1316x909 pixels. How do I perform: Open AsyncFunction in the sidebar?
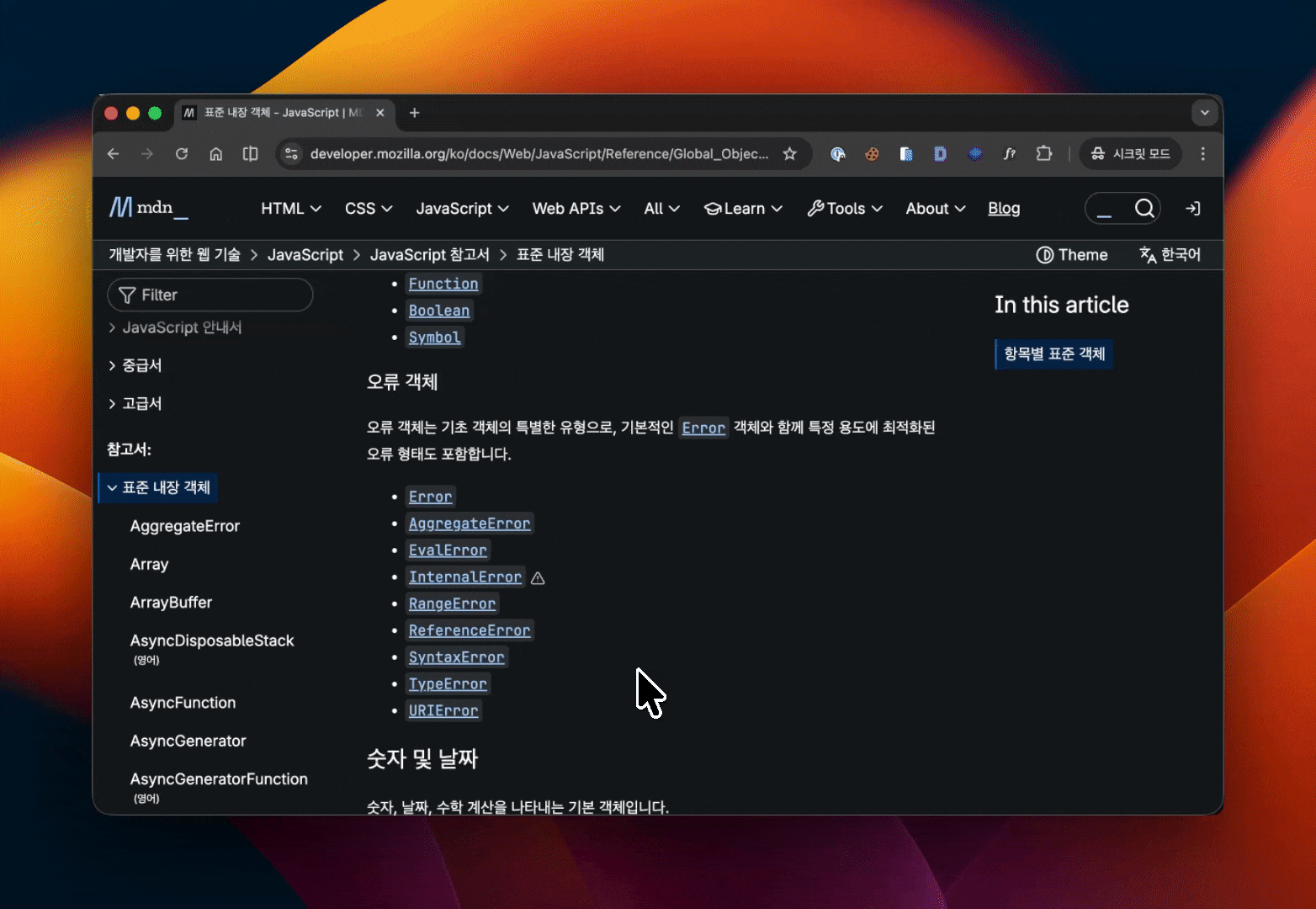pyautogui.click(x=183, y=703)
